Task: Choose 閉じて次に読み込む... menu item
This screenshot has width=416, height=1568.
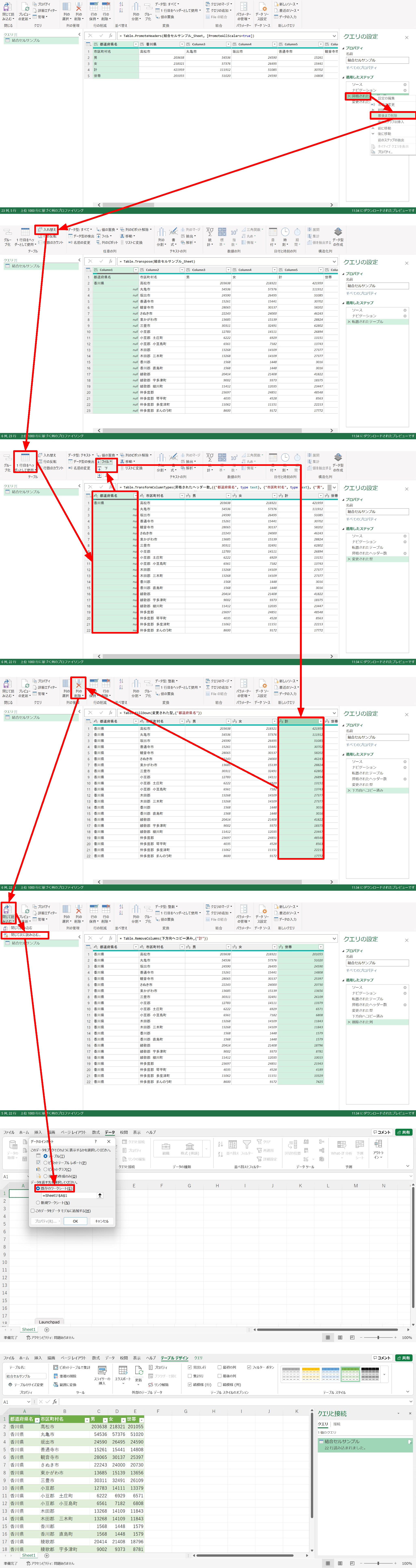Action: click(x=25, y=935)
